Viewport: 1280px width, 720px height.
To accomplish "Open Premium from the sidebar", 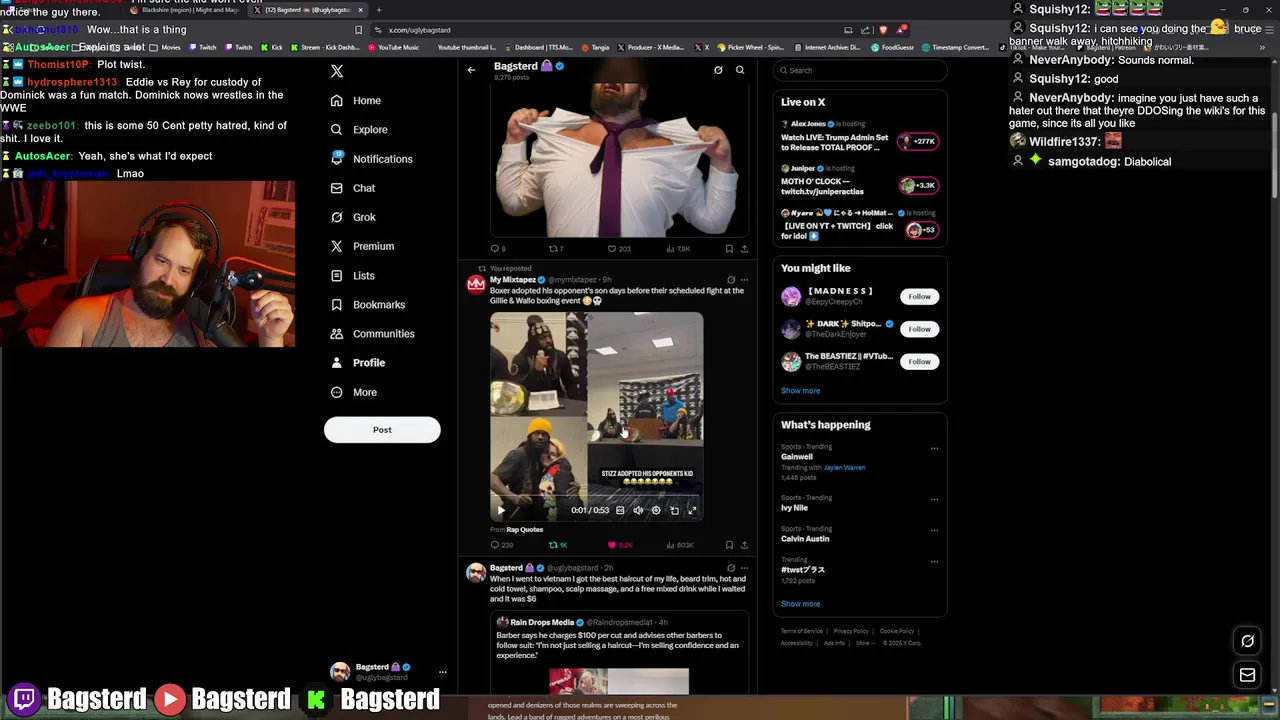I will (x=362, y=246).
